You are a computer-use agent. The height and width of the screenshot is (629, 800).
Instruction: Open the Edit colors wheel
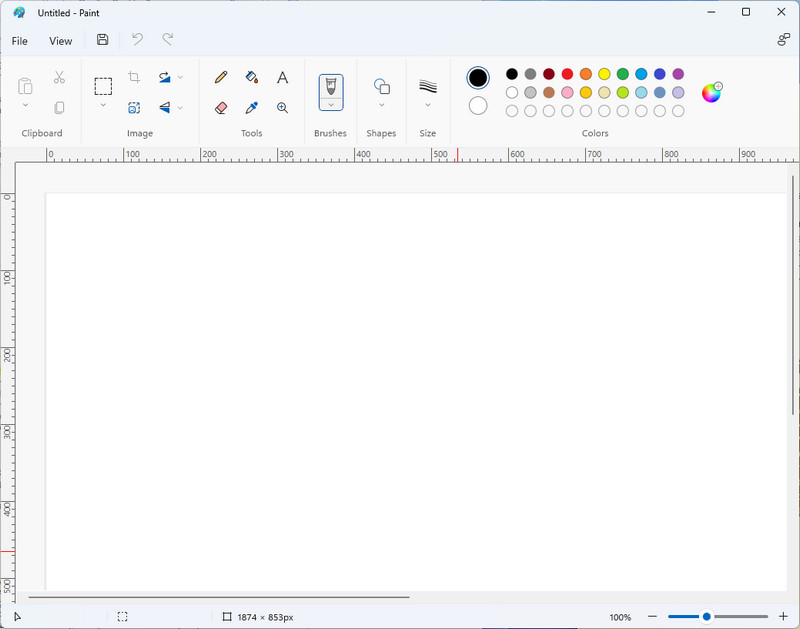coord(711,93)
